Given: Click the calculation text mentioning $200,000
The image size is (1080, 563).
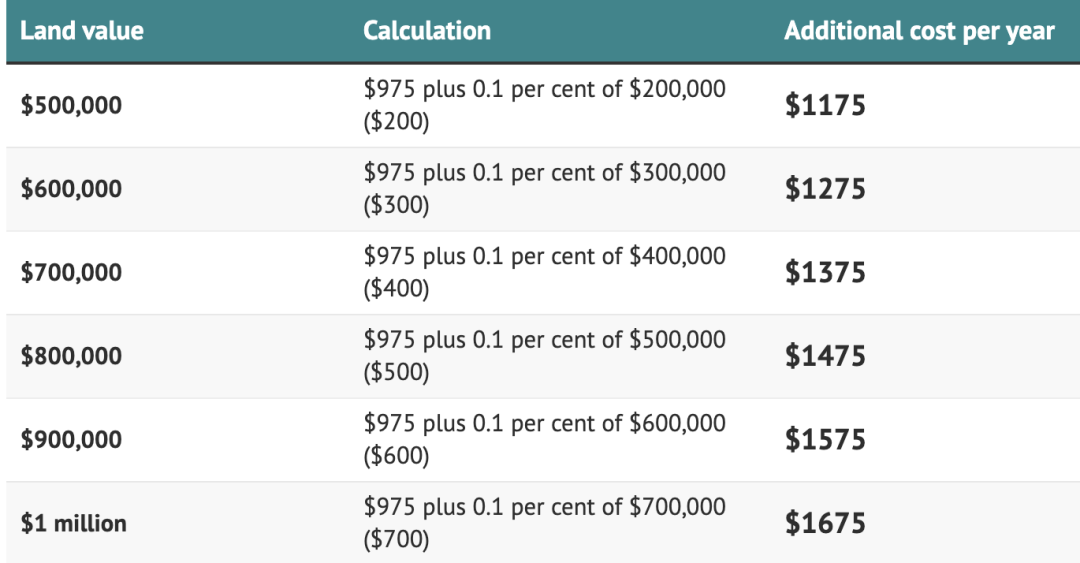Looking at the screenshot, I should 545,105.
